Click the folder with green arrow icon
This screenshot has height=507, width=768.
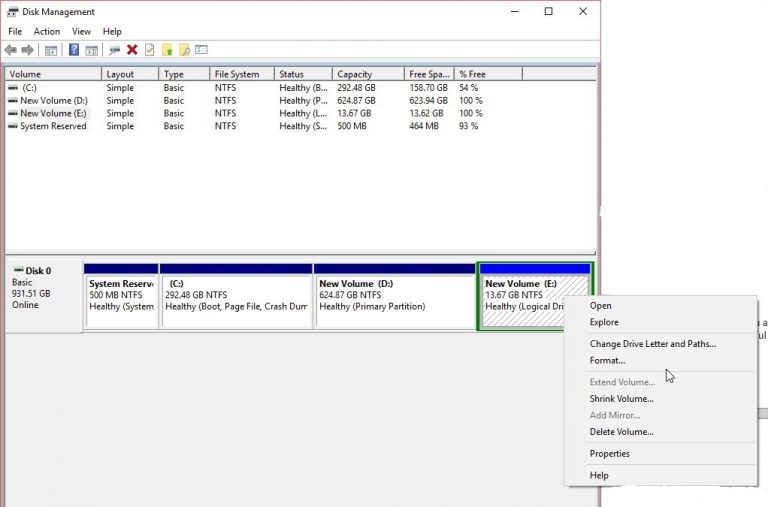[167, 50]
